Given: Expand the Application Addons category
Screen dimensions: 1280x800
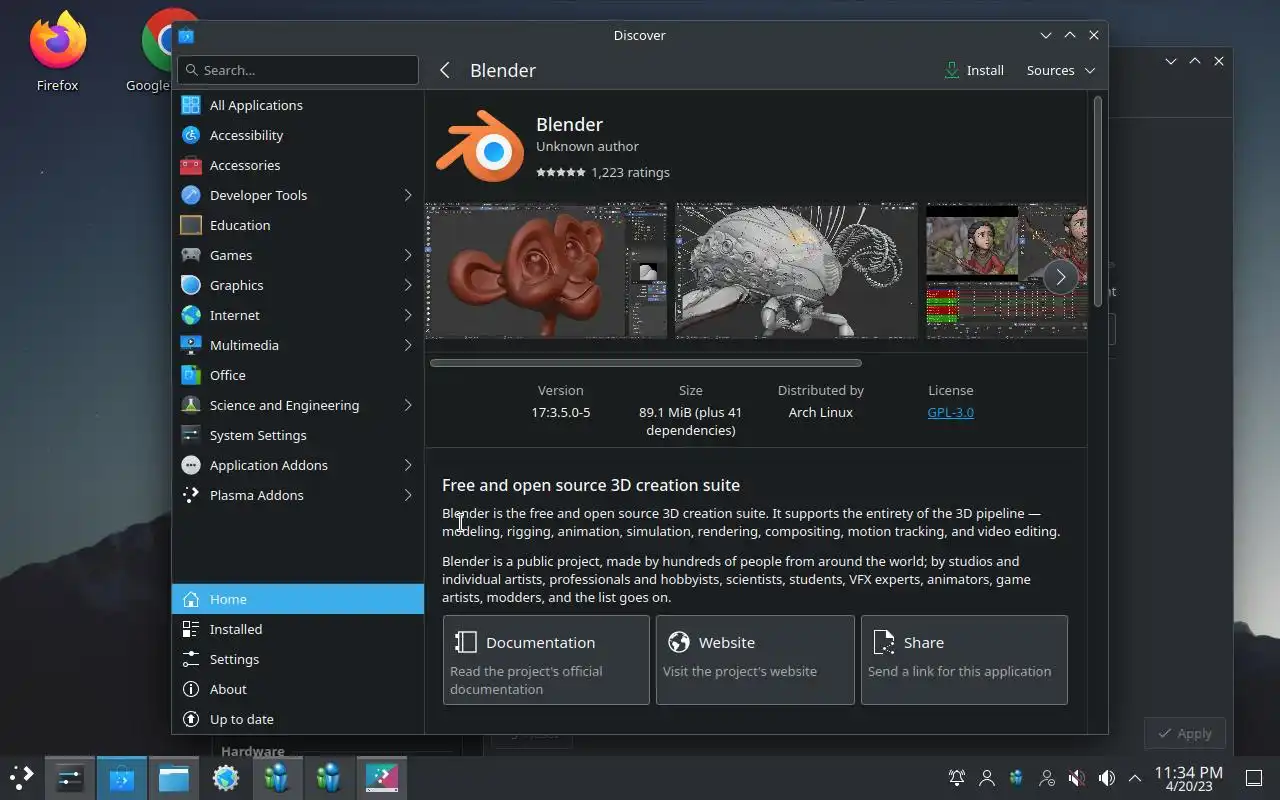Looking at the screenshot, I should point(408,465).
